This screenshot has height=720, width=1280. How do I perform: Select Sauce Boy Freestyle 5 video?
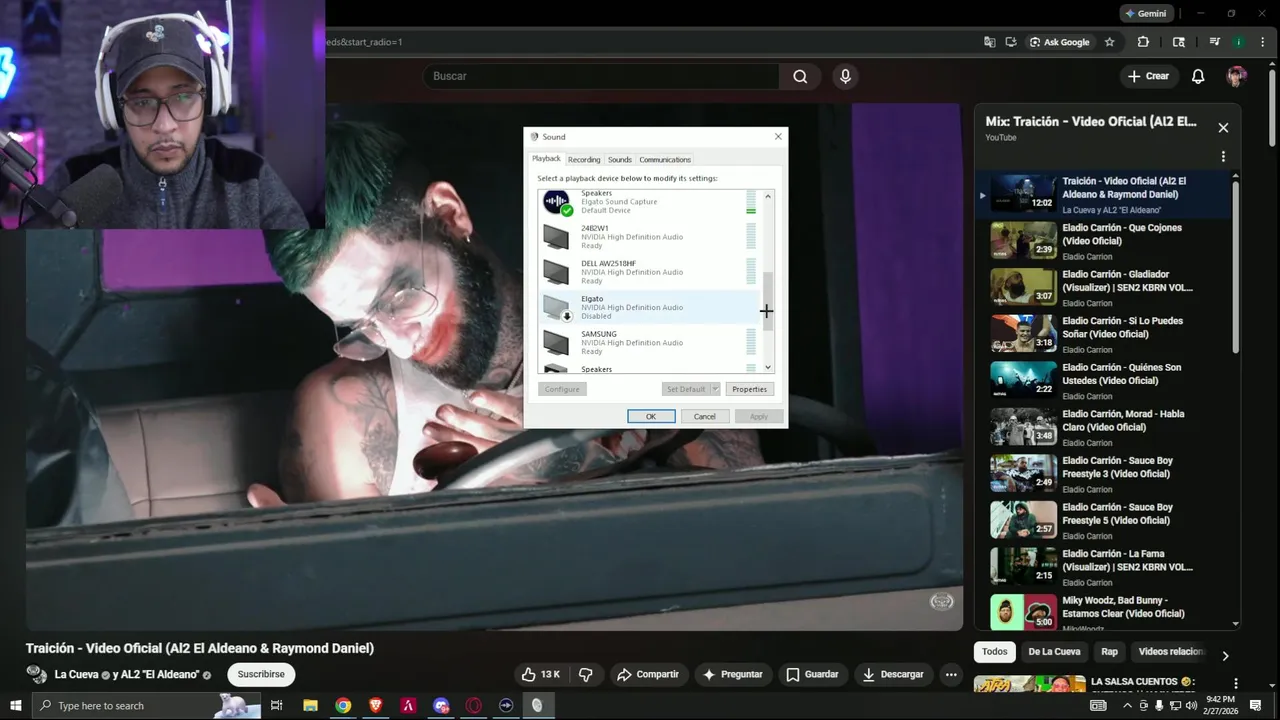coord(1105,520)
